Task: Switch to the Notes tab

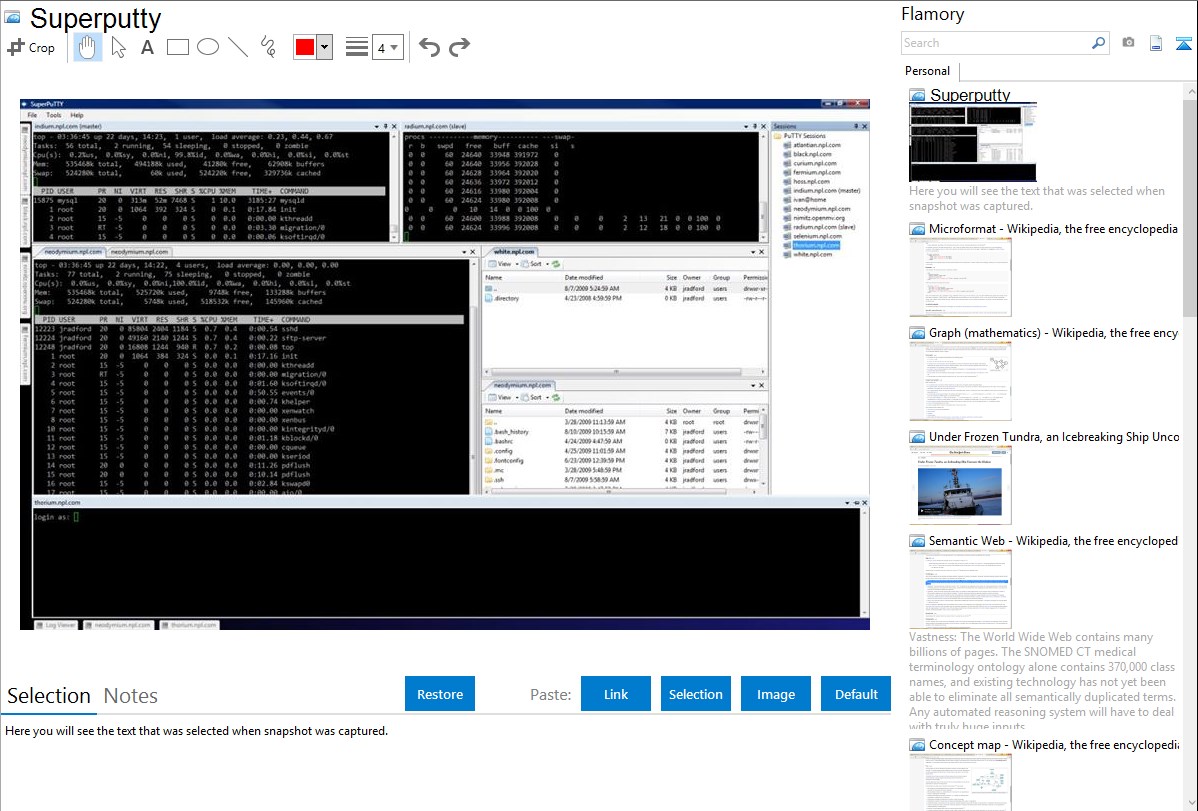Action: [131, 696]
